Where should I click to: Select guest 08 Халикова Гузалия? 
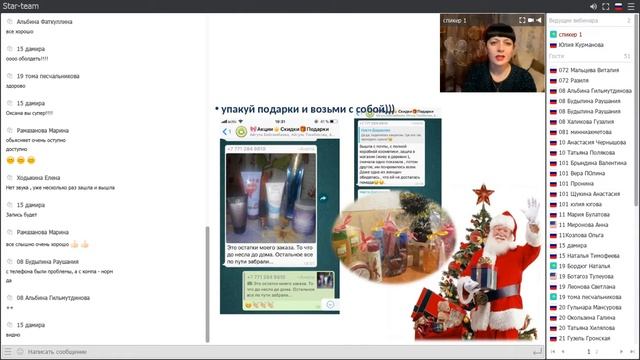click(586, 122)
